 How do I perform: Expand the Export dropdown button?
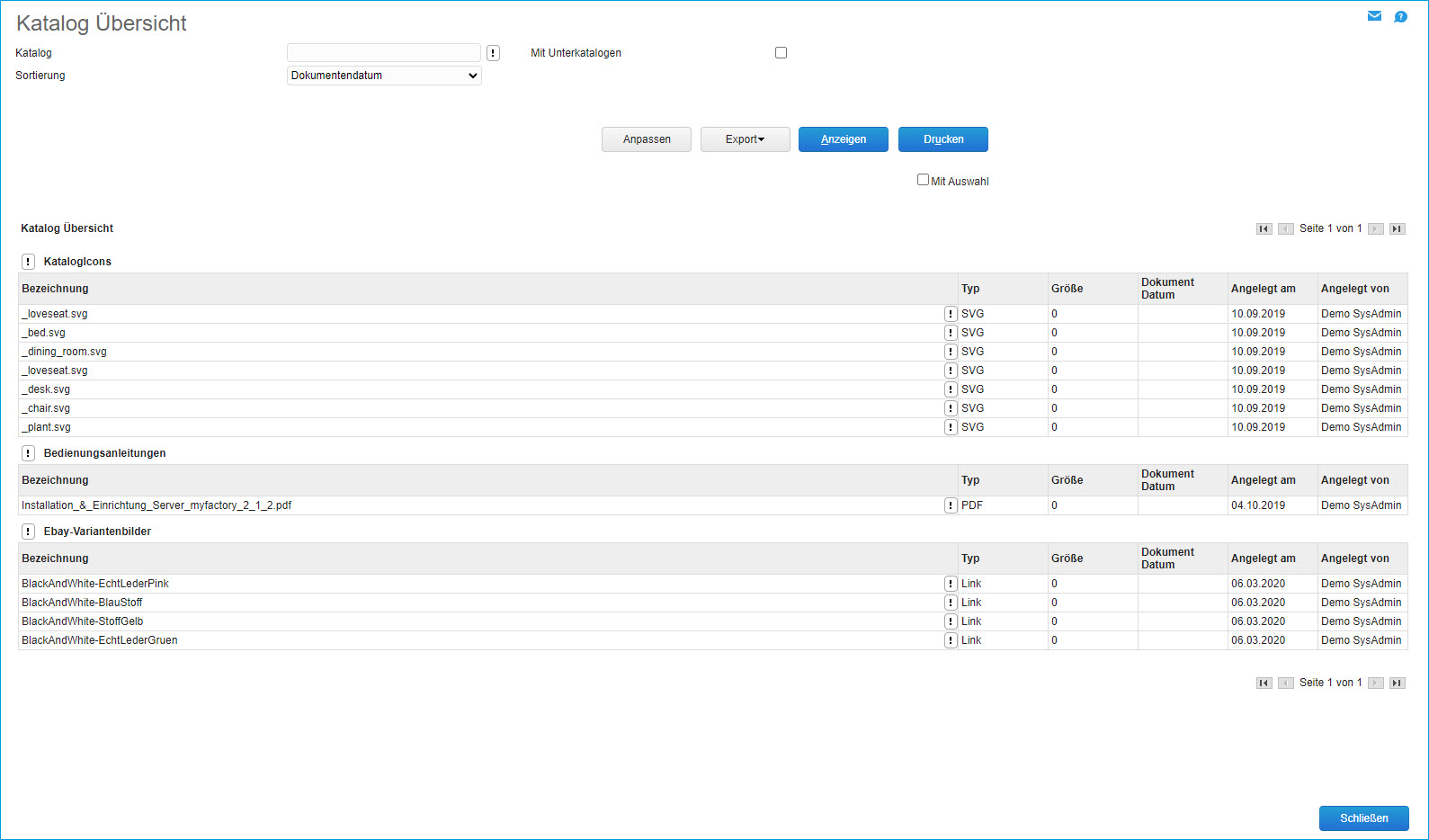click(745, 139)
